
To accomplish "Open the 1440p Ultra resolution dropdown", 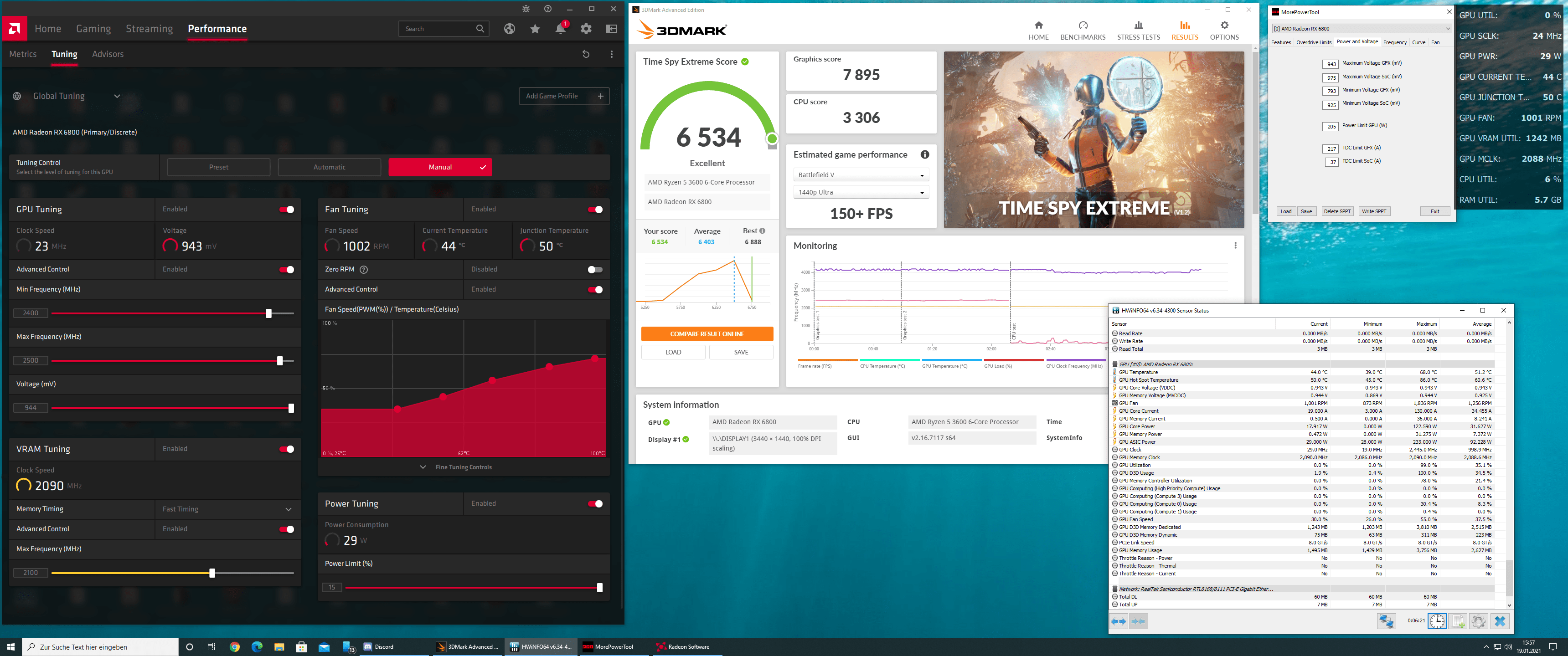I will (x=861, y=192).
